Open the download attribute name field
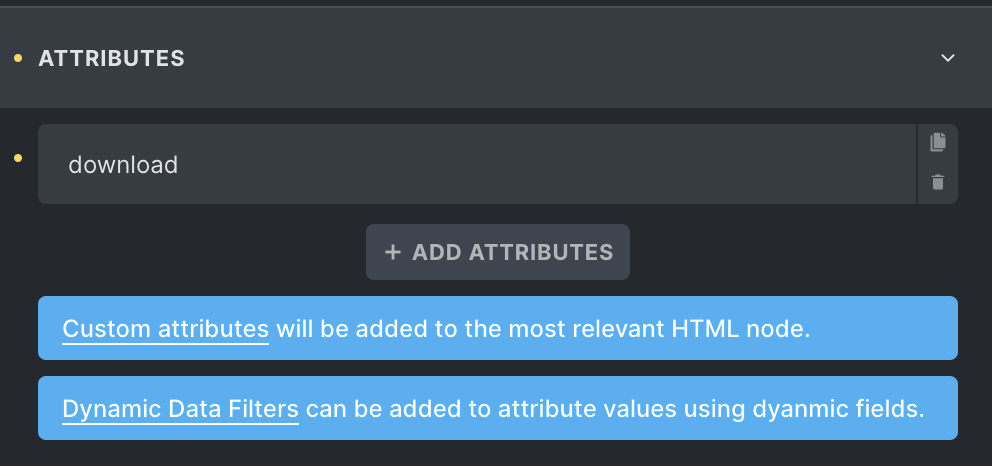This screenshot has height=466, width=992. [477, 164]
